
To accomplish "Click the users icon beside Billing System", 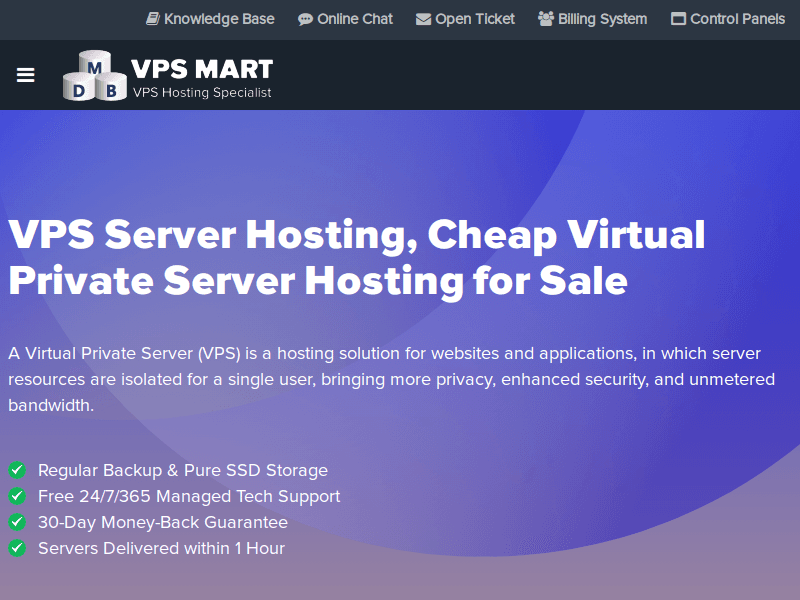I will 545,19.
